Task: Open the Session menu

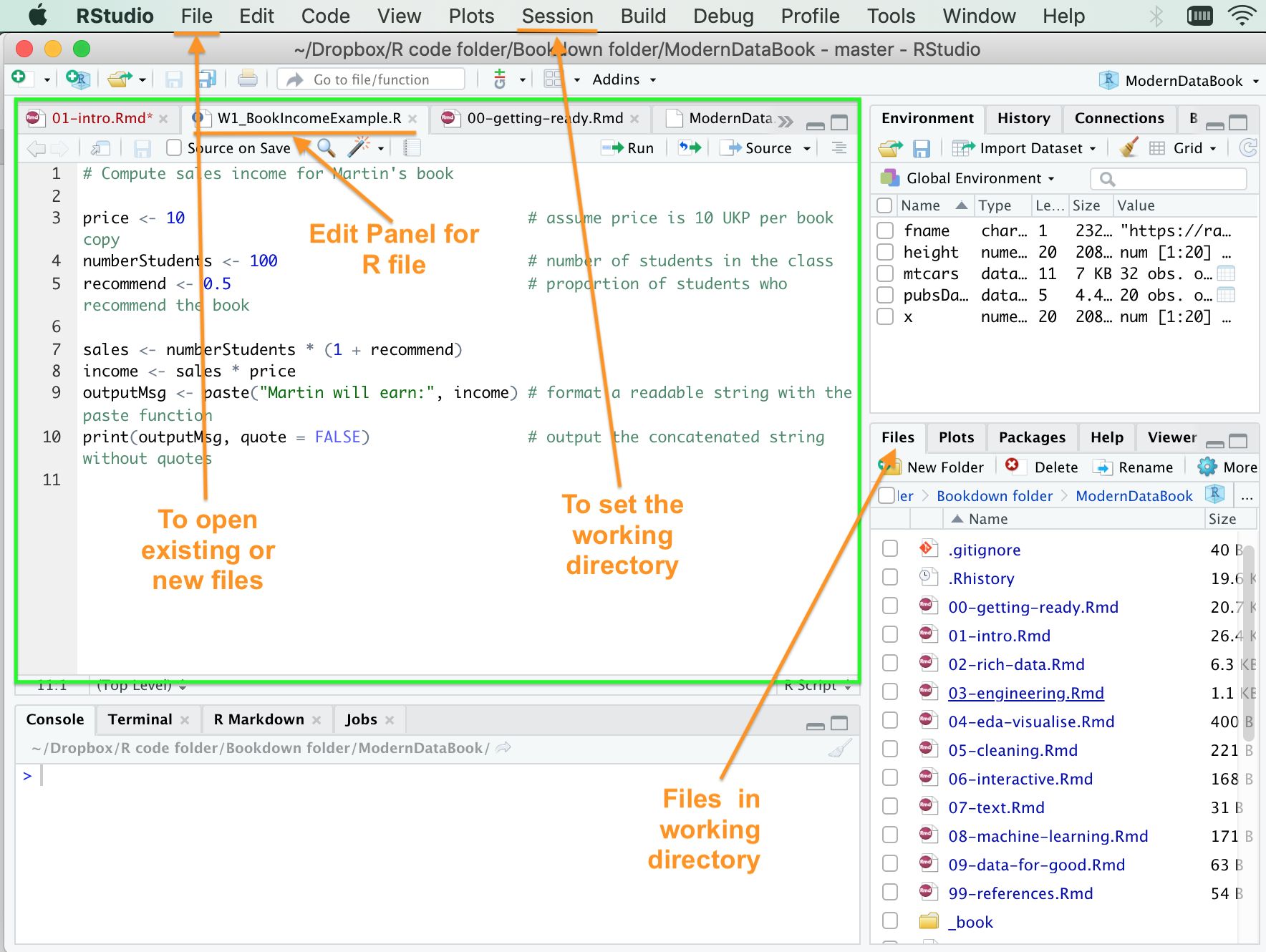Action: (x=557, y=16)
